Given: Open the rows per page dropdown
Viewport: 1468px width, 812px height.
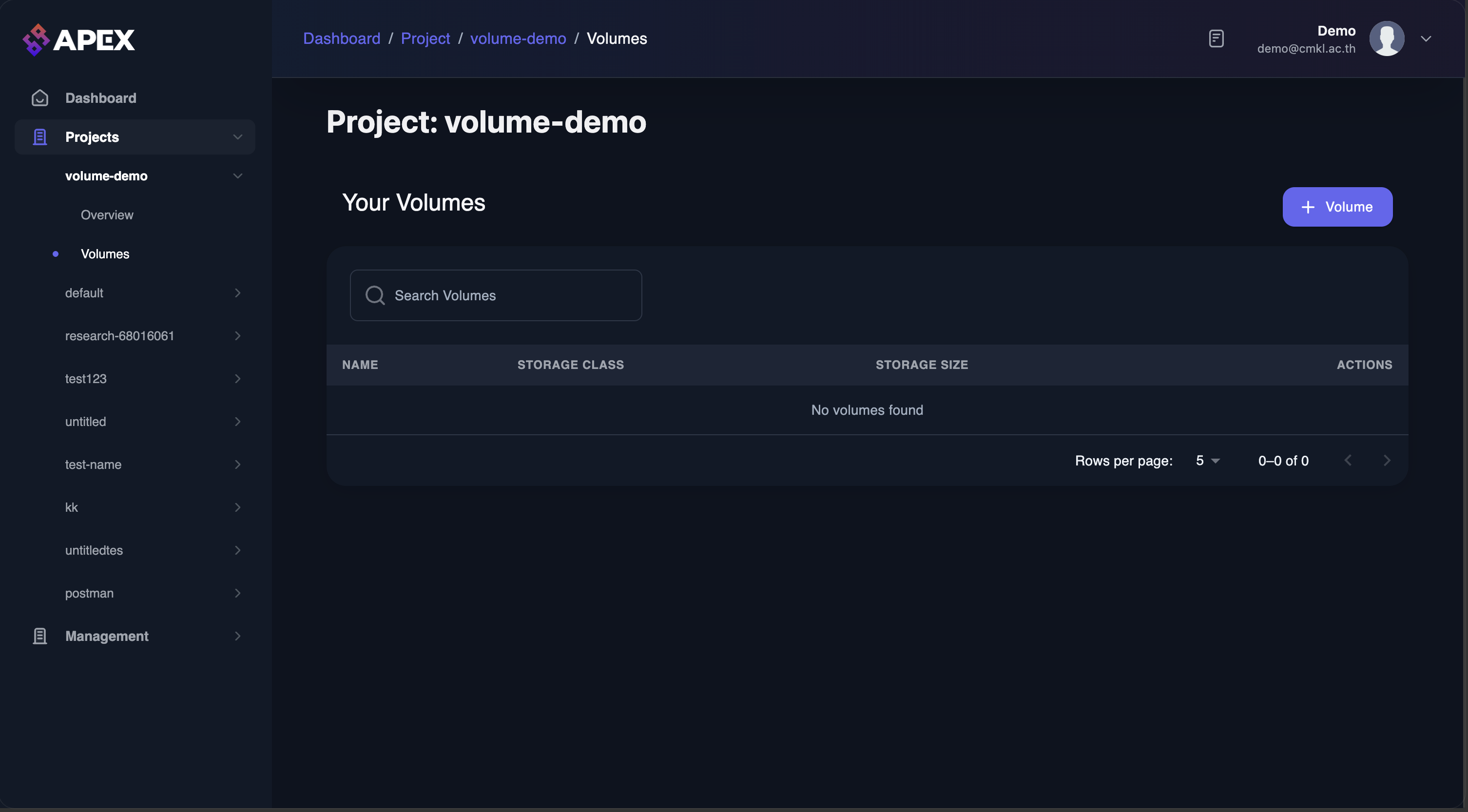Looking at the screenshot, I should coord(1208,461).
